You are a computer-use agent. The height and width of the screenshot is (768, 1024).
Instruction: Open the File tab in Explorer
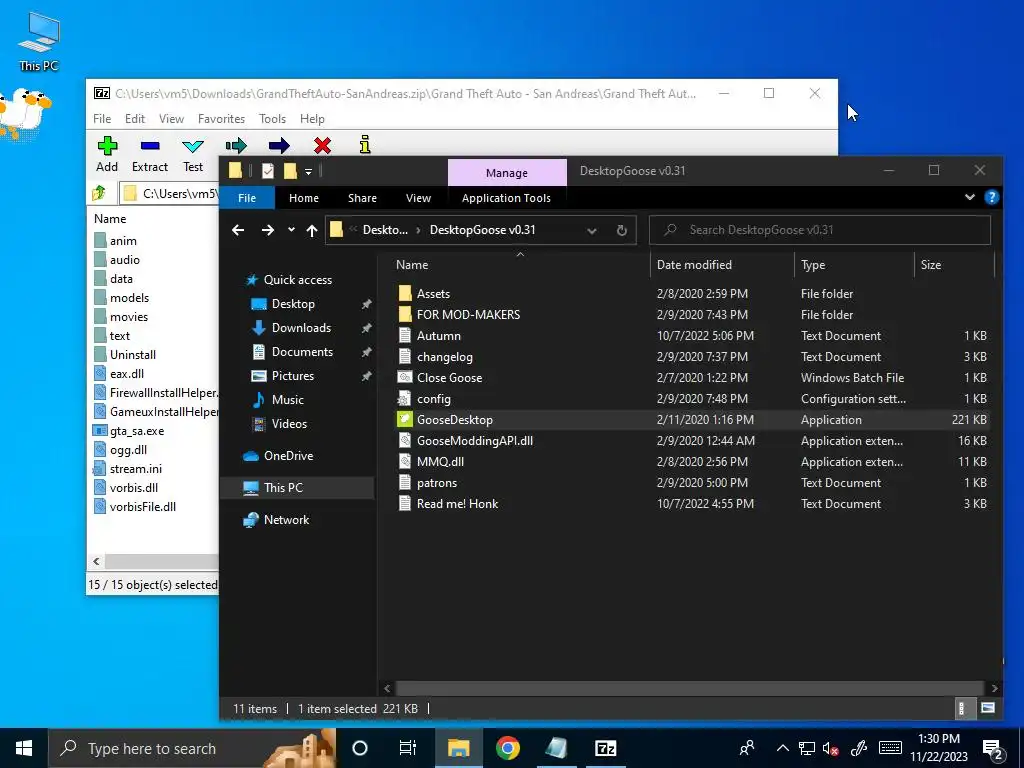247,198
